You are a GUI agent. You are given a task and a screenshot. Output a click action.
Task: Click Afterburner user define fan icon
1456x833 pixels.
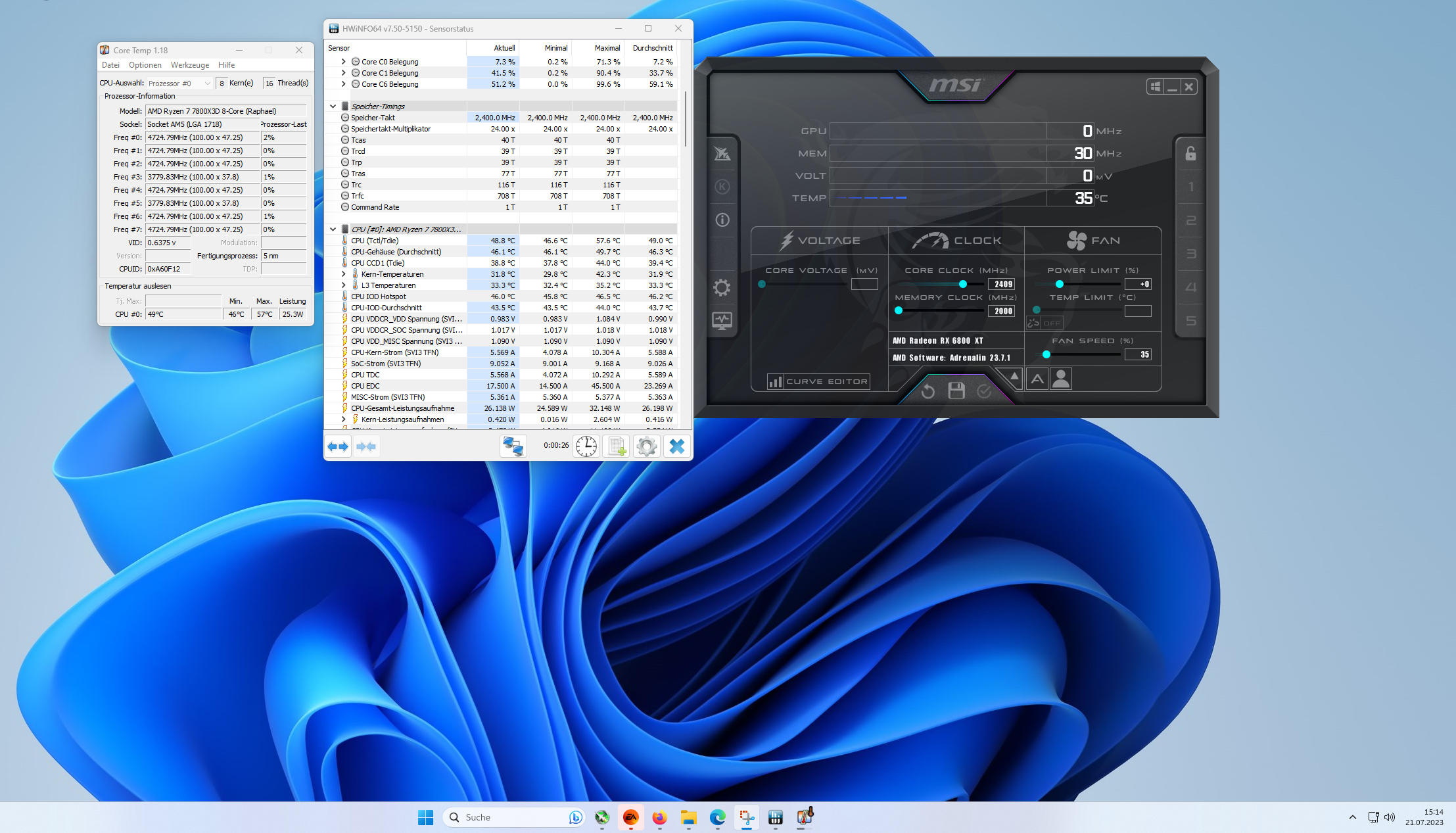click(x=1060, y=379)
